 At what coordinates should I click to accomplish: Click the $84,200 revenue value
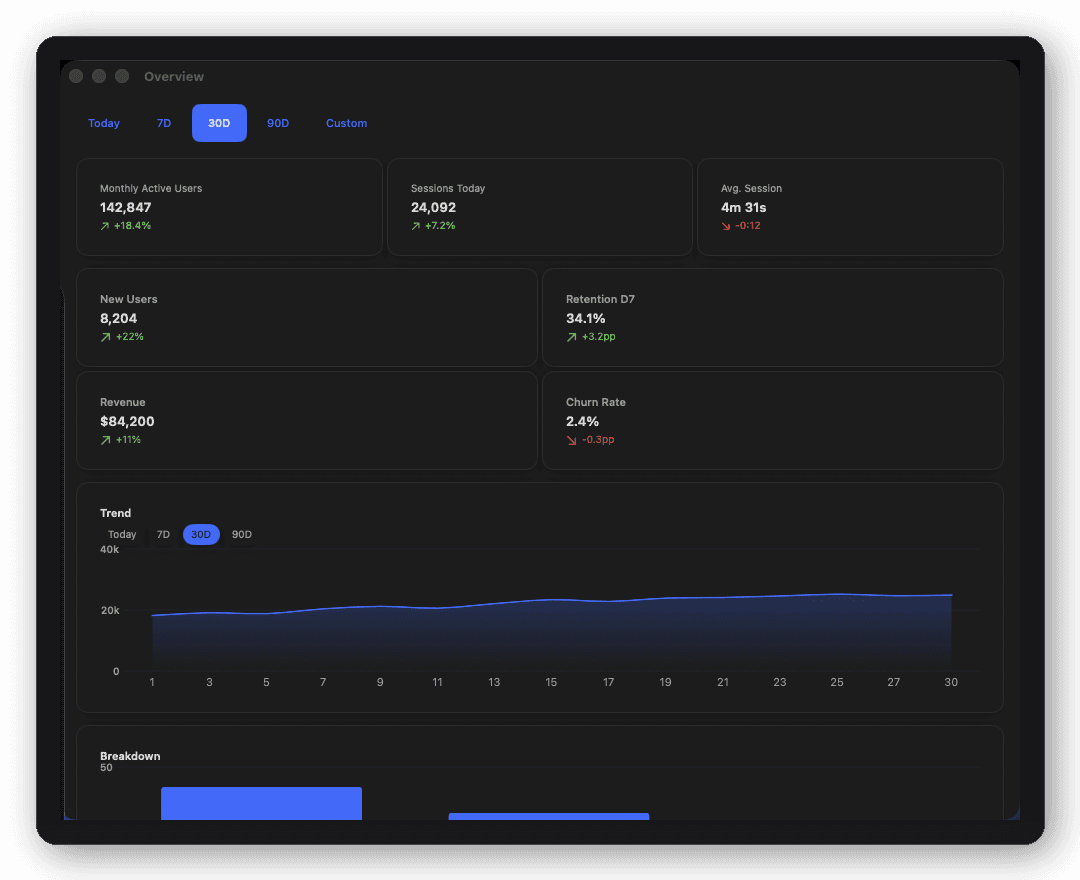127,421
